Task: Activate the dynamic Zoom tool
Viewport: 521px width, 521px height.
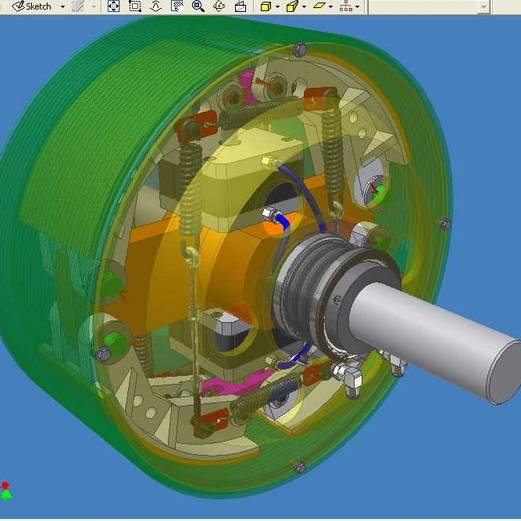Action: [x=155, y=6]
